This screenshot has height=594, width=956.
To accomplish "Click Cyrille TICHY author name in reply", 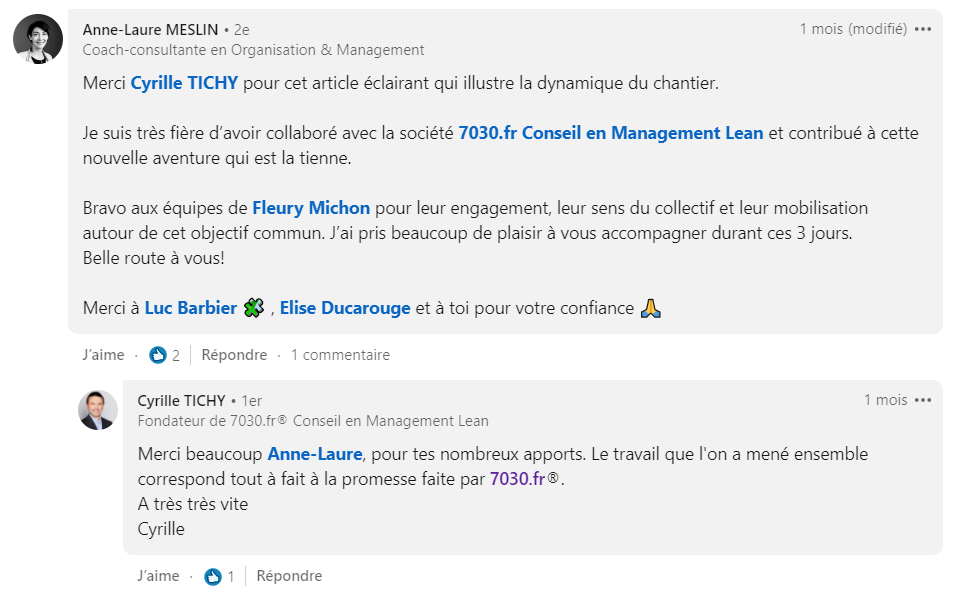I will (x=181, y=401).
